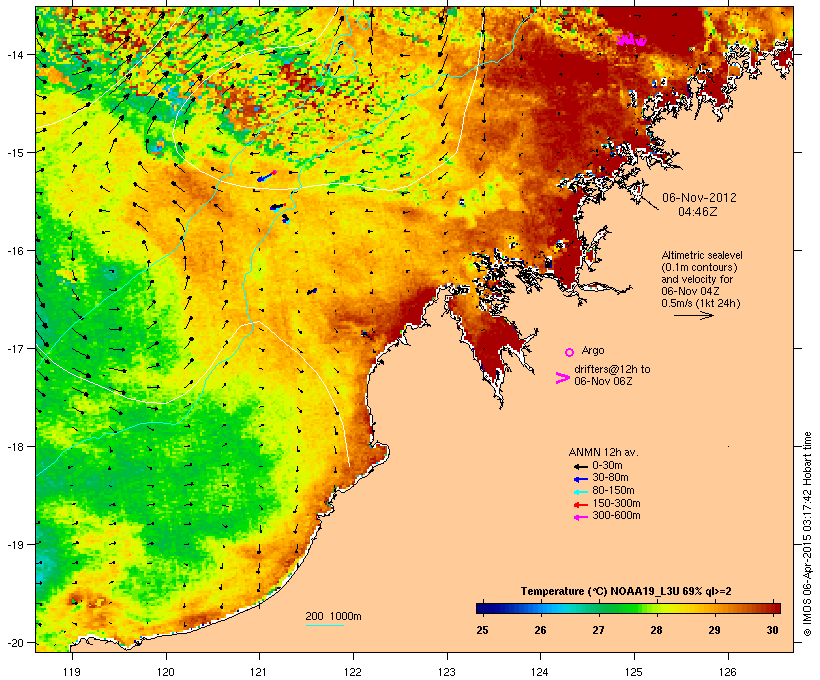The width and height of the screenshot is (820, 680).
Task: Click the magenta 300-600m ANMN arrow
Action: [581, 517]
